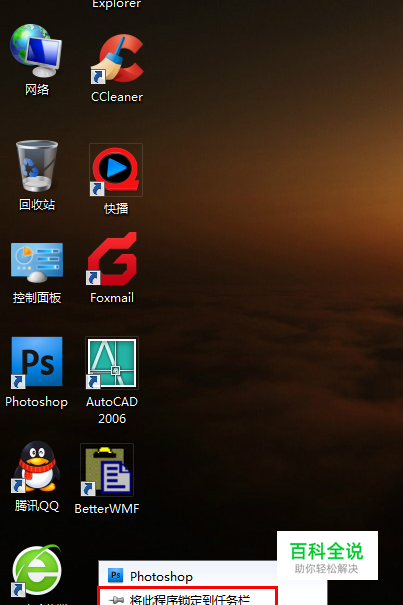The height and width of the screenshot is (605, 403).
Task: Click the 快播 label text
Action: pyautogui.click(x=116, y=209)
